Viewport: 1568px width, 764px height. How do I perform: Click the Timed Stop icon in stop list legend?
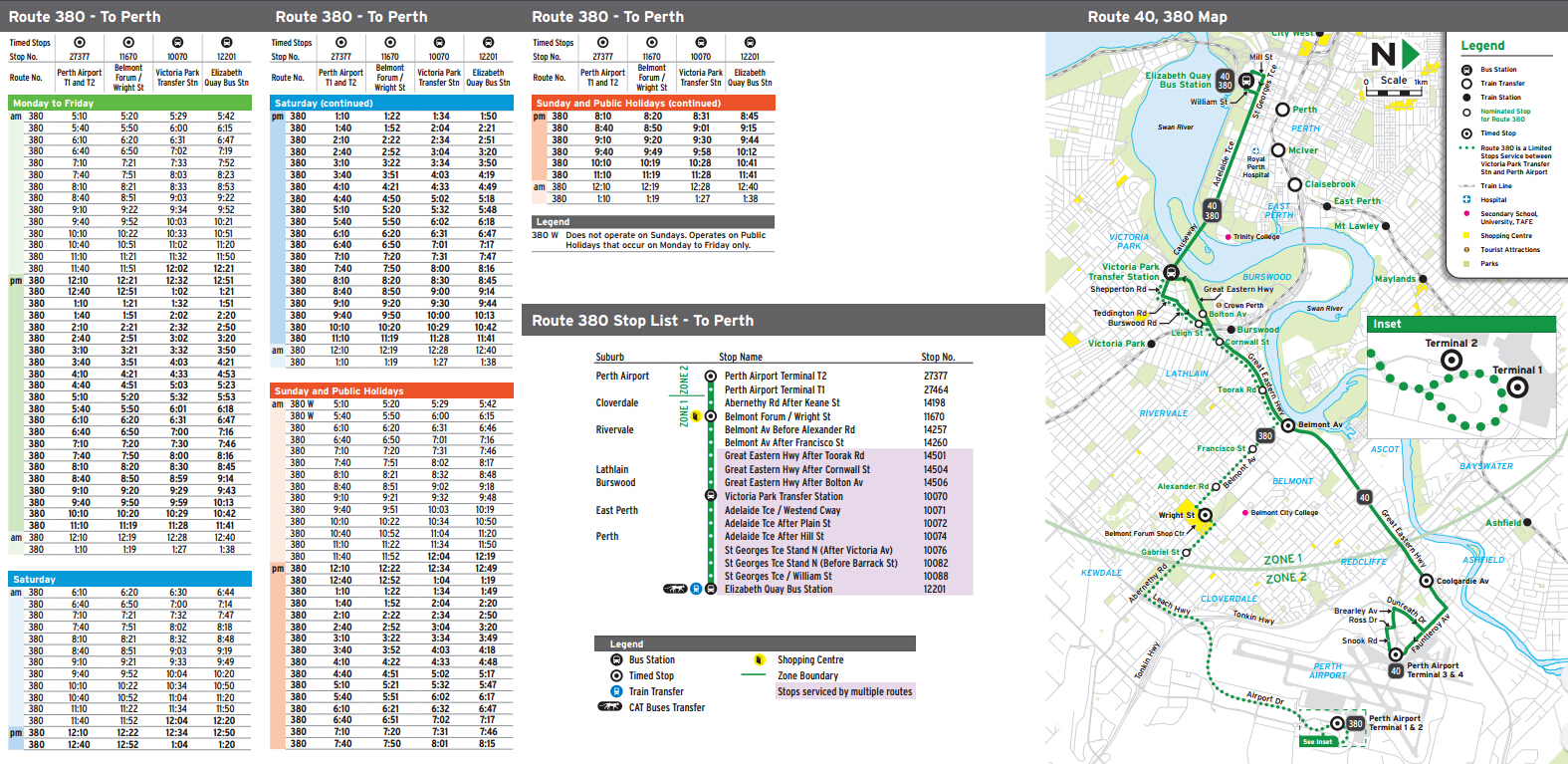tap(616, 675)
